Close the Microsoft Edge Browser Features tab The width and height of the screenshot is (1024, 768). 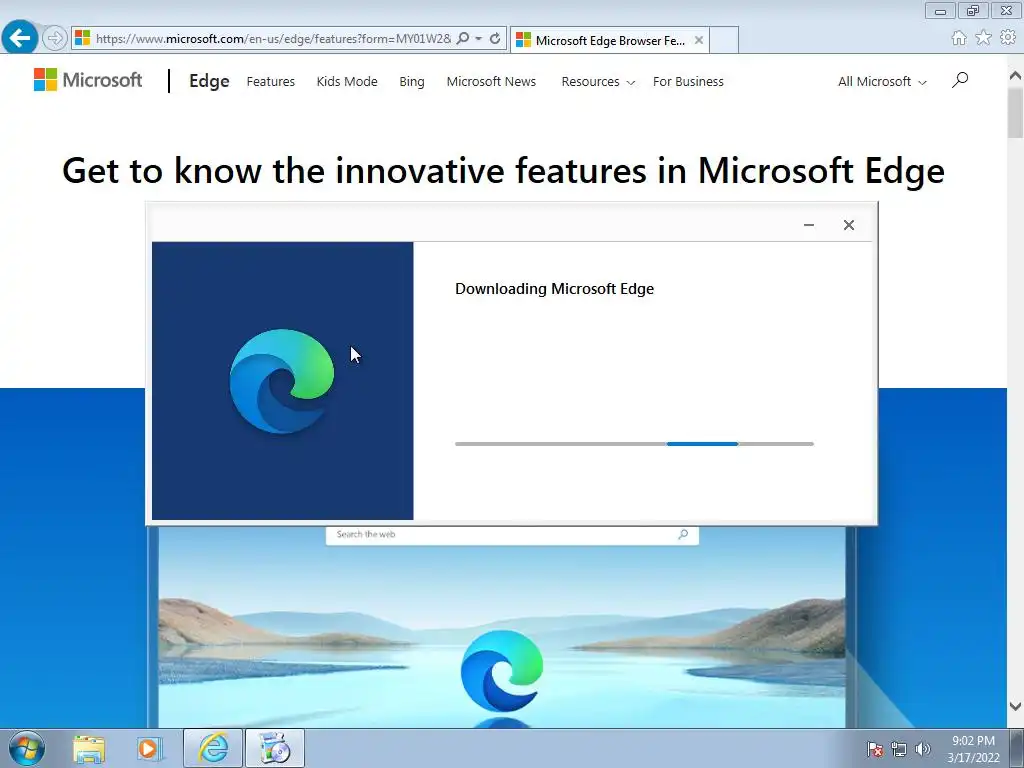coord(699,40)
